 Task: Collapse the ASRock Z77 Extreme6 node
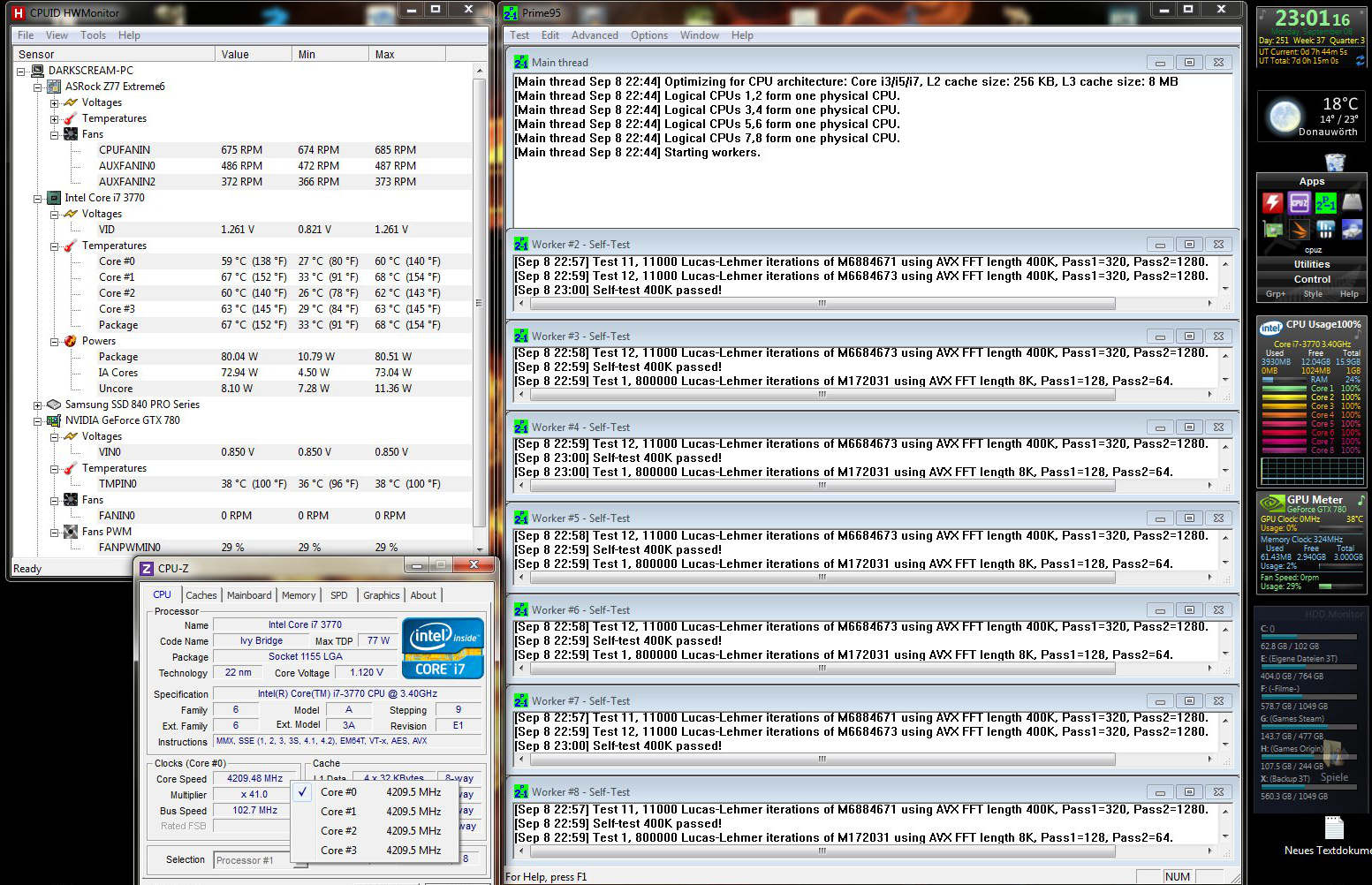point(38,87)
